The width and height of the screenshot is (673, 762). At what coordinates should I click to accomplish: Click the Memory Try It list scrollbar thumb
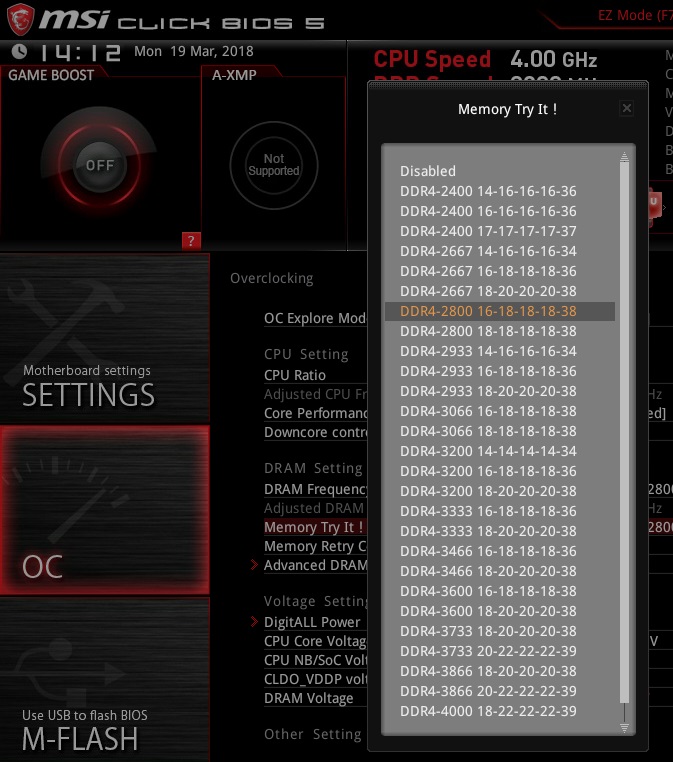[x=624, y=433]
